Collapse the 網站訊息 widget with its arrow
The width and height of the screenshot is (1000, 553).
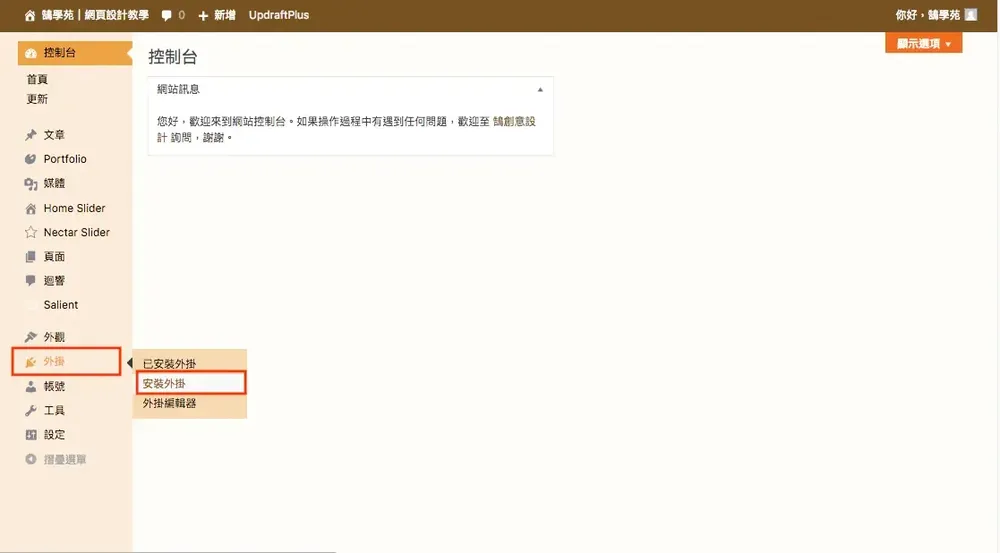540,90
